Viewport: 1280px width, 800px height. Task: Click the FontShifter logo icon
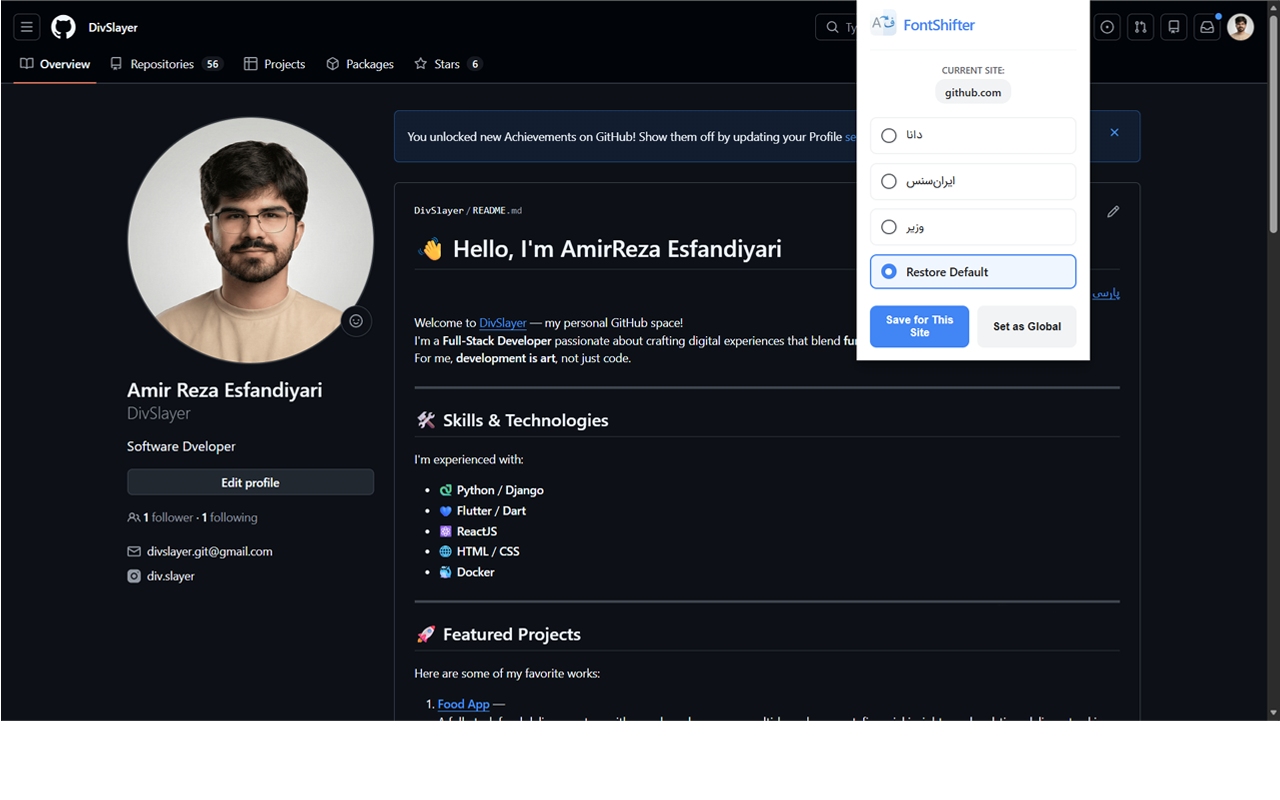883,24
